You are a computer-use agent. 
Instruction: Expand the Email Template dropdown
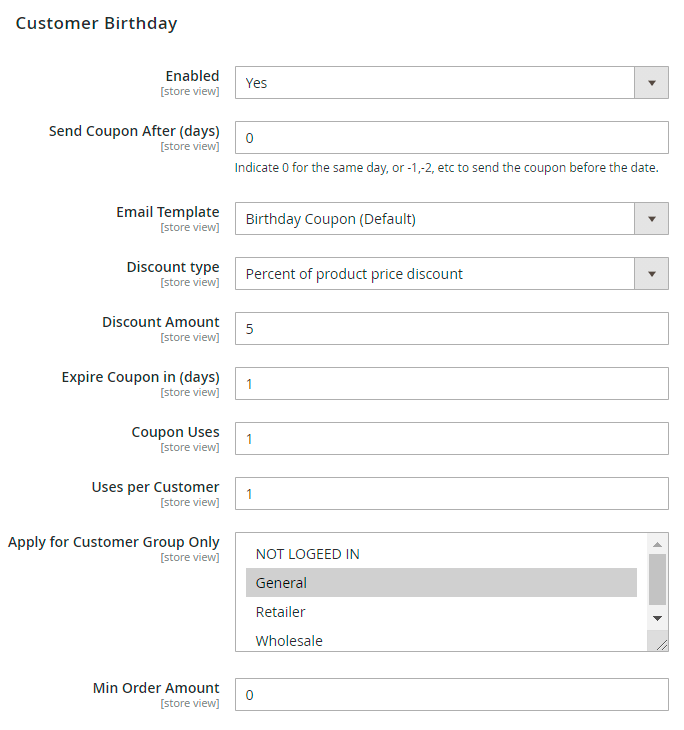[451, 219]
